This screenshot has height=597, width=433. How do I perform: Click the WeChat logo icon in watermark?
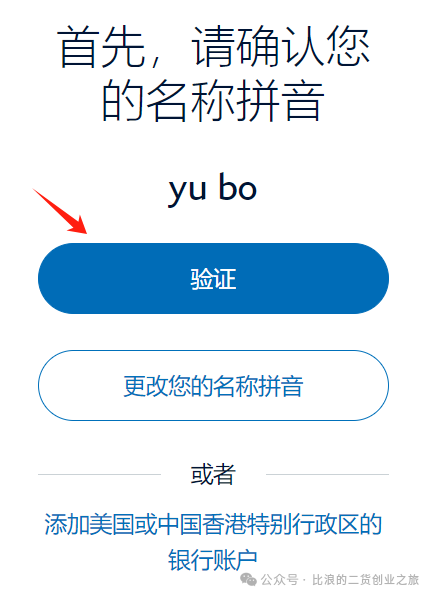[x=248, y=580]
